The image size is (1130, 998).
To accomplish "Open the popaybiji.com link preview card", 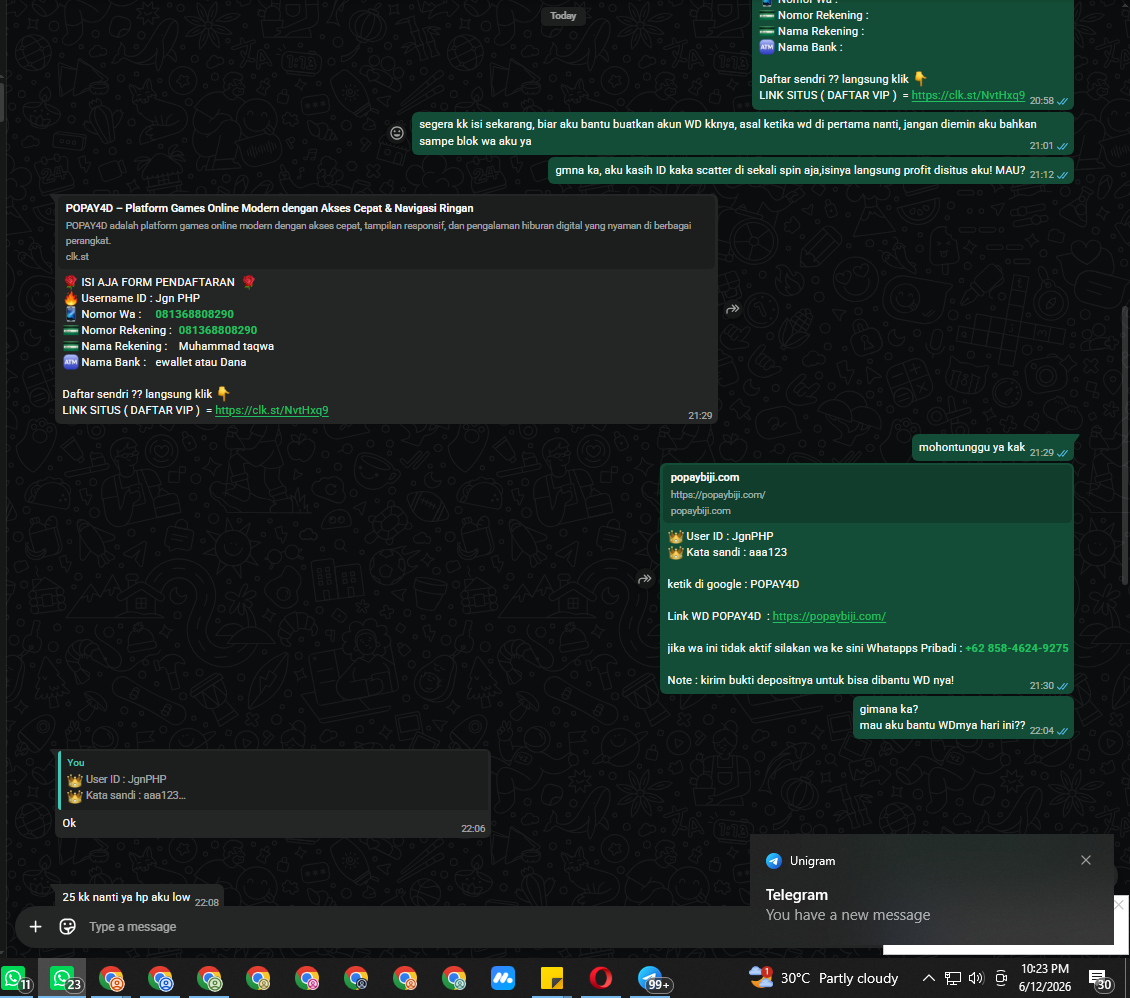I will (866, 494).
